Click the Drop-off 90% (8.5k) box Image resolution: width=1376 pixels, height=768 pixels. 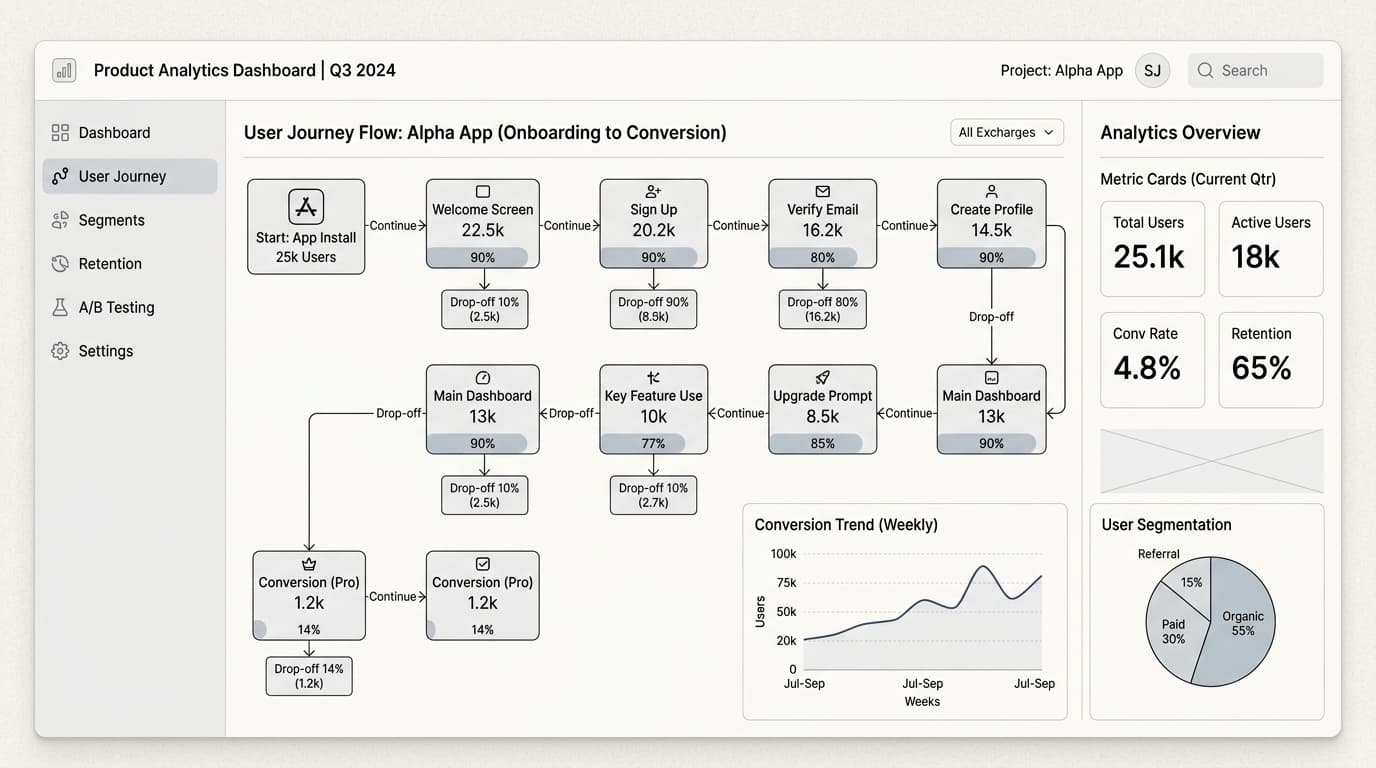(x=653, y=309)
